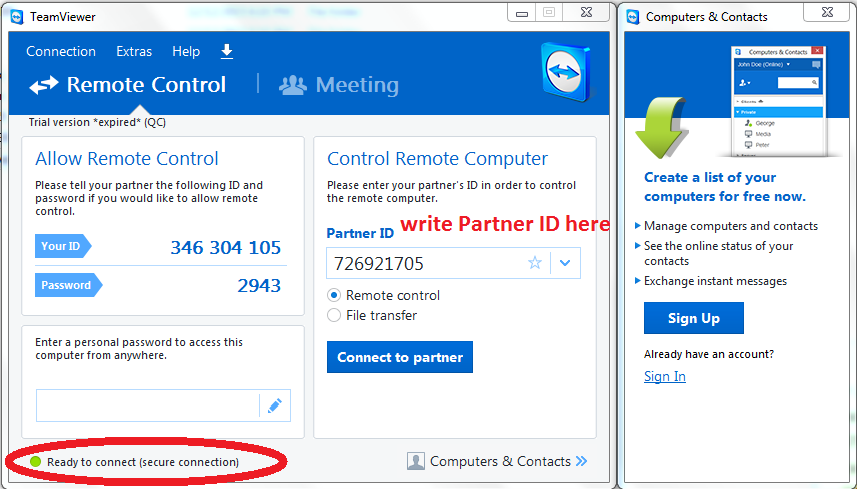Open the Help menu

tap(186, 51)
